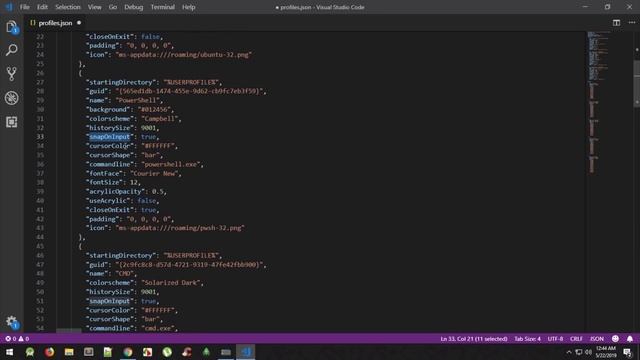Open the Action Center notifications
Screen dimensions: 640x360
(x=628, y=352)
